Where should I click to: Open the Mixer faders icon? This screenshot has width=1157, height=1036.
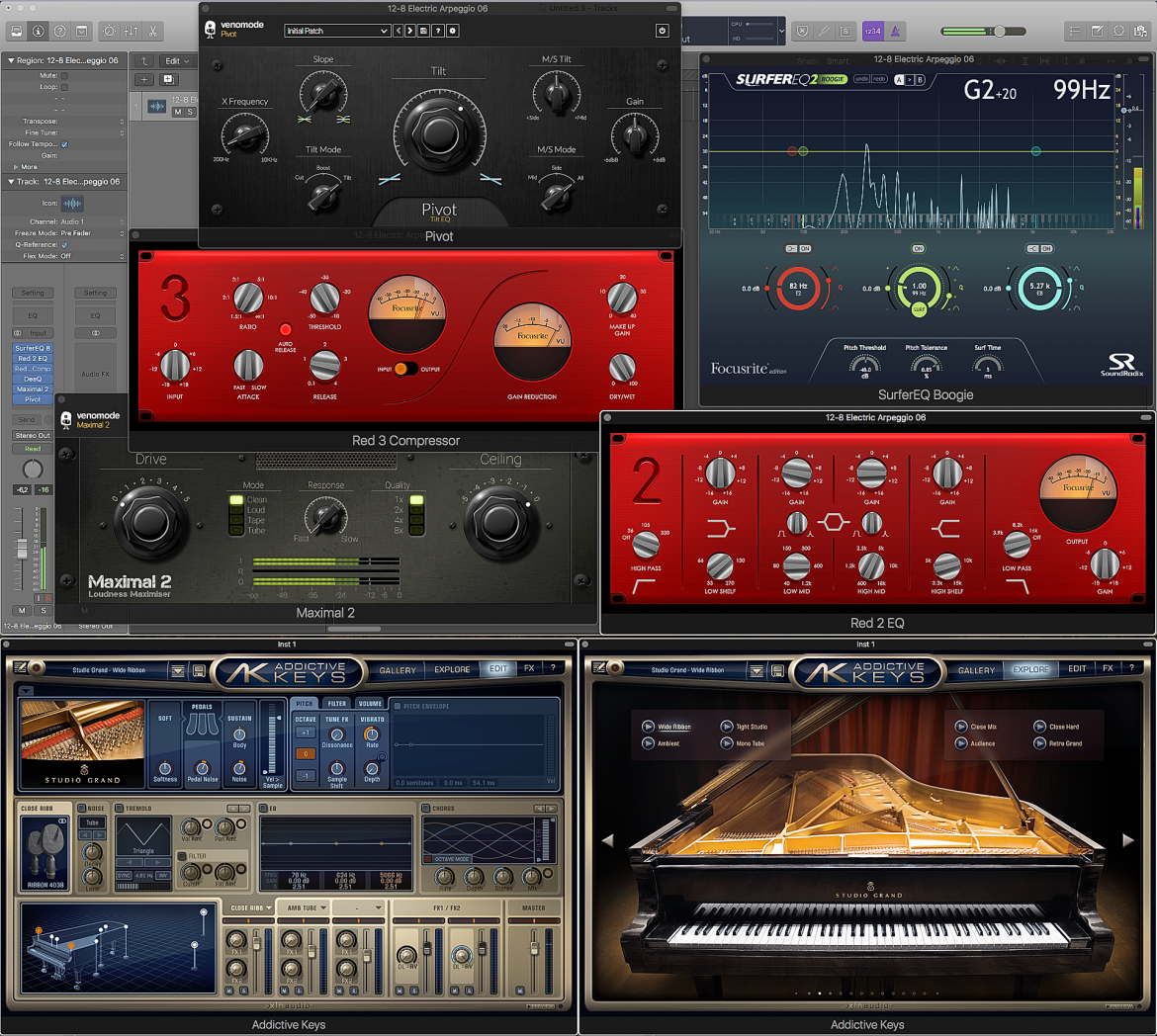132,31
